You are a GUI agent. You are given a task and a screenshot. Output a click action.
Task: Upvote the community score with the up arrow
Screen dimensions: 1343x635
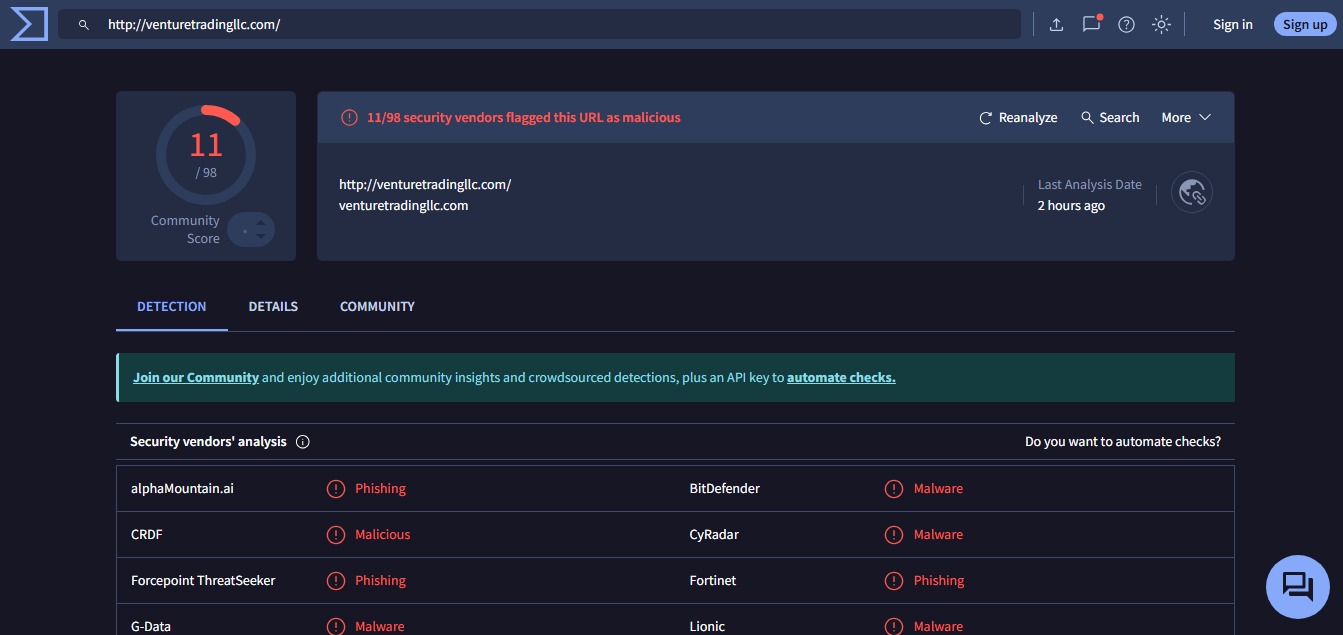(261, 223)
